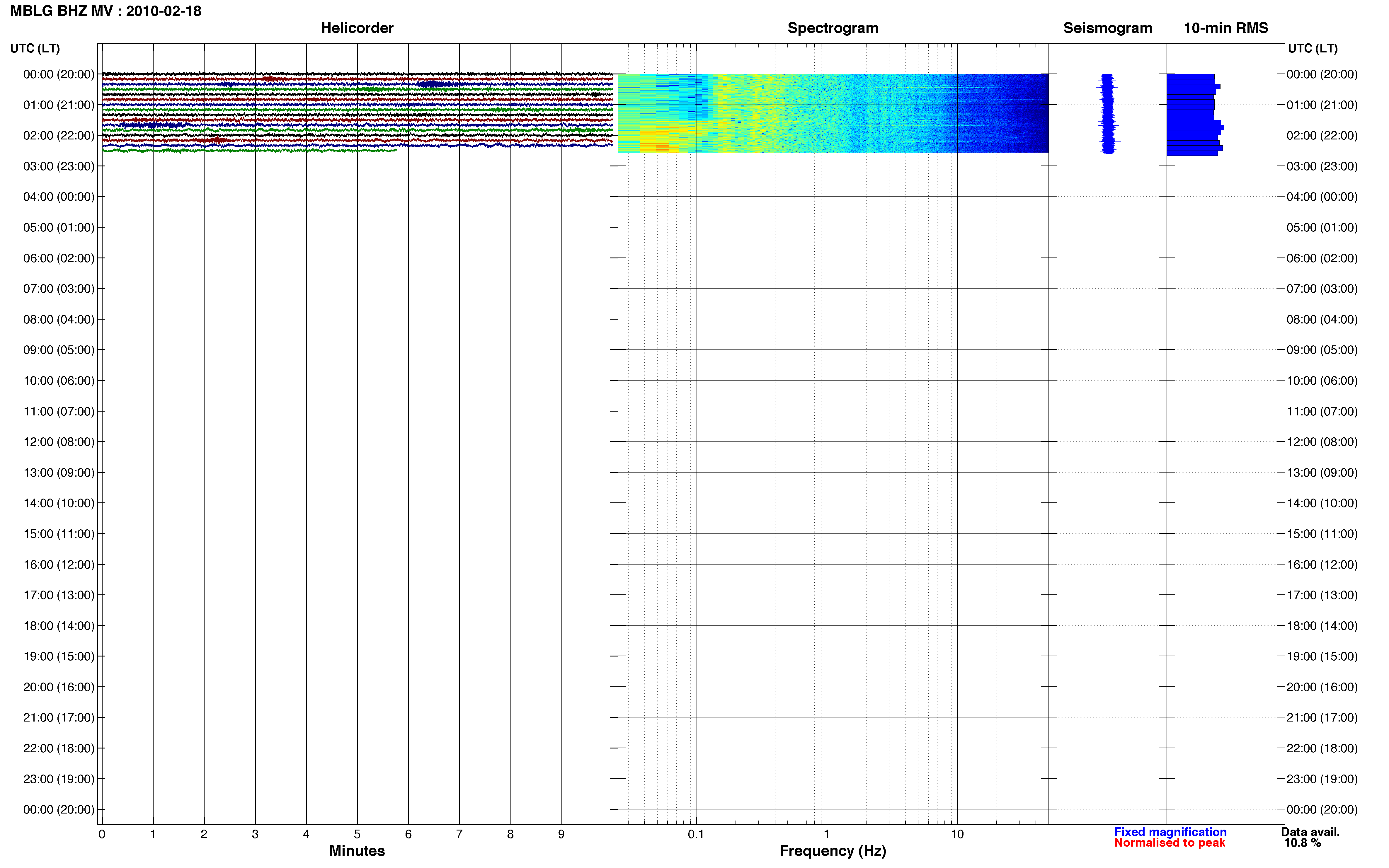This screenshot has height=868, width=1389.
Task: Click the Data avail. label
Action: click(x=1310, y=831)
